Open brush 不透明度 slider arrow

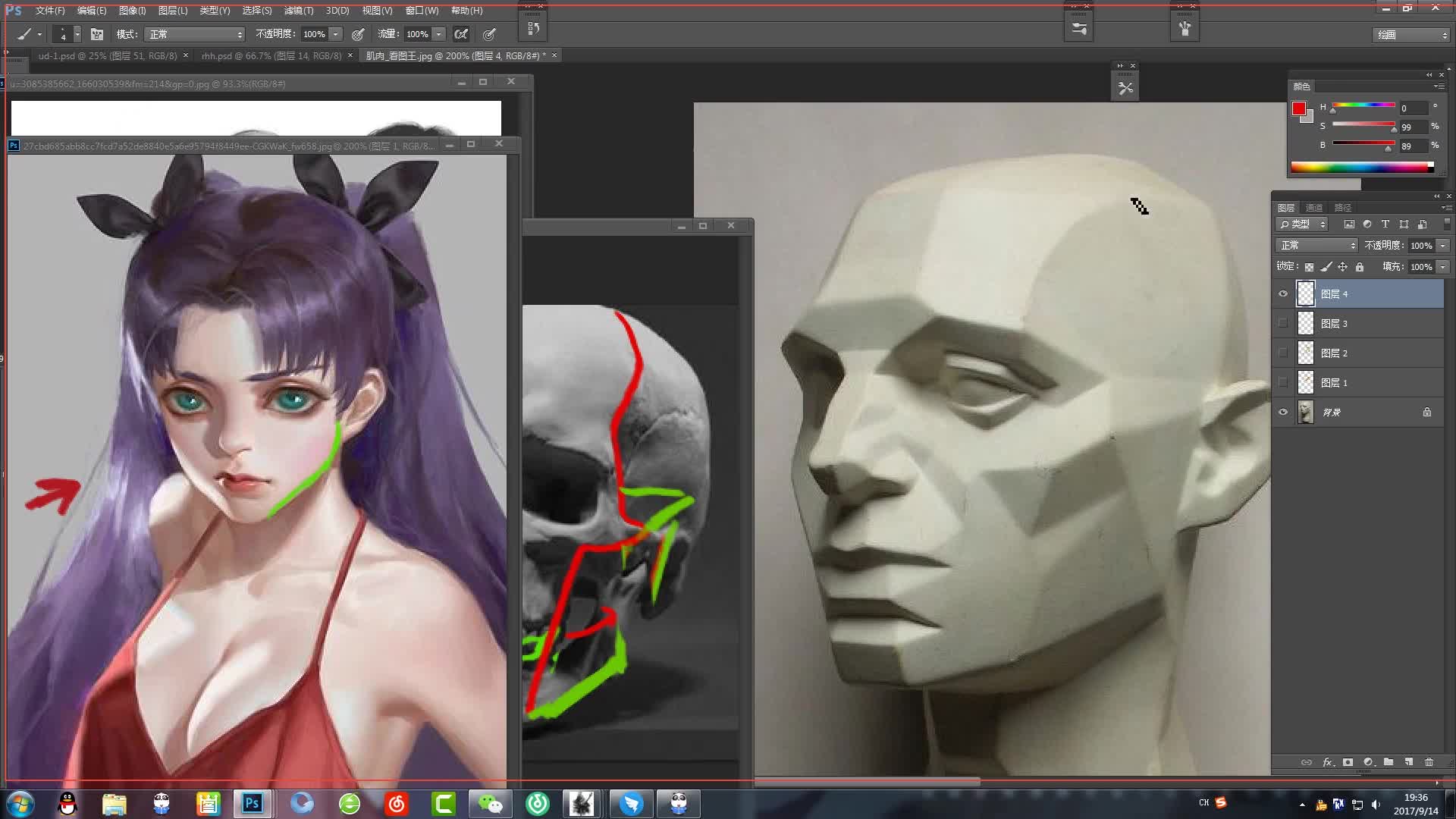click(x=336, y=34)
